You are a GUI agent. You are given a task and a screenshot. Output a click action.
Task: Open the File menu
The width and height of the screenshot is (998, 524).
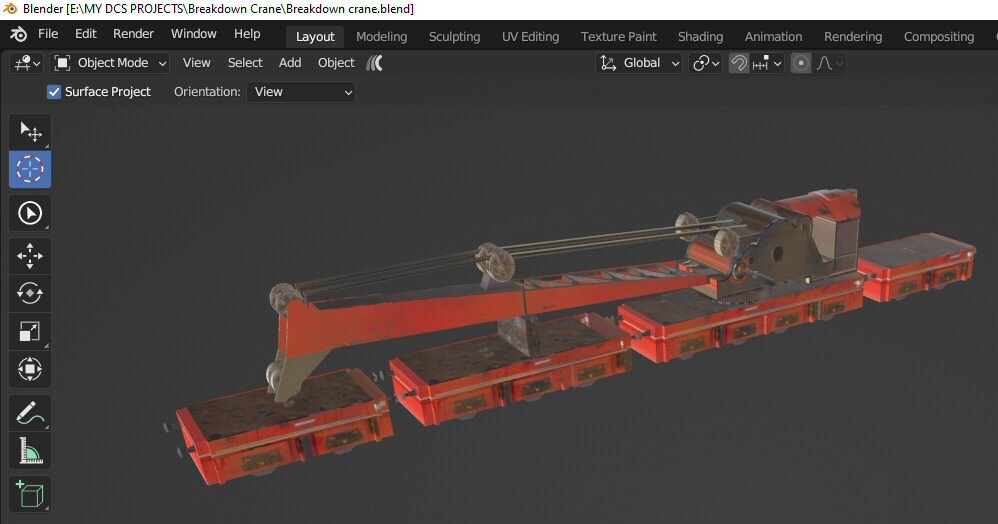48,34
